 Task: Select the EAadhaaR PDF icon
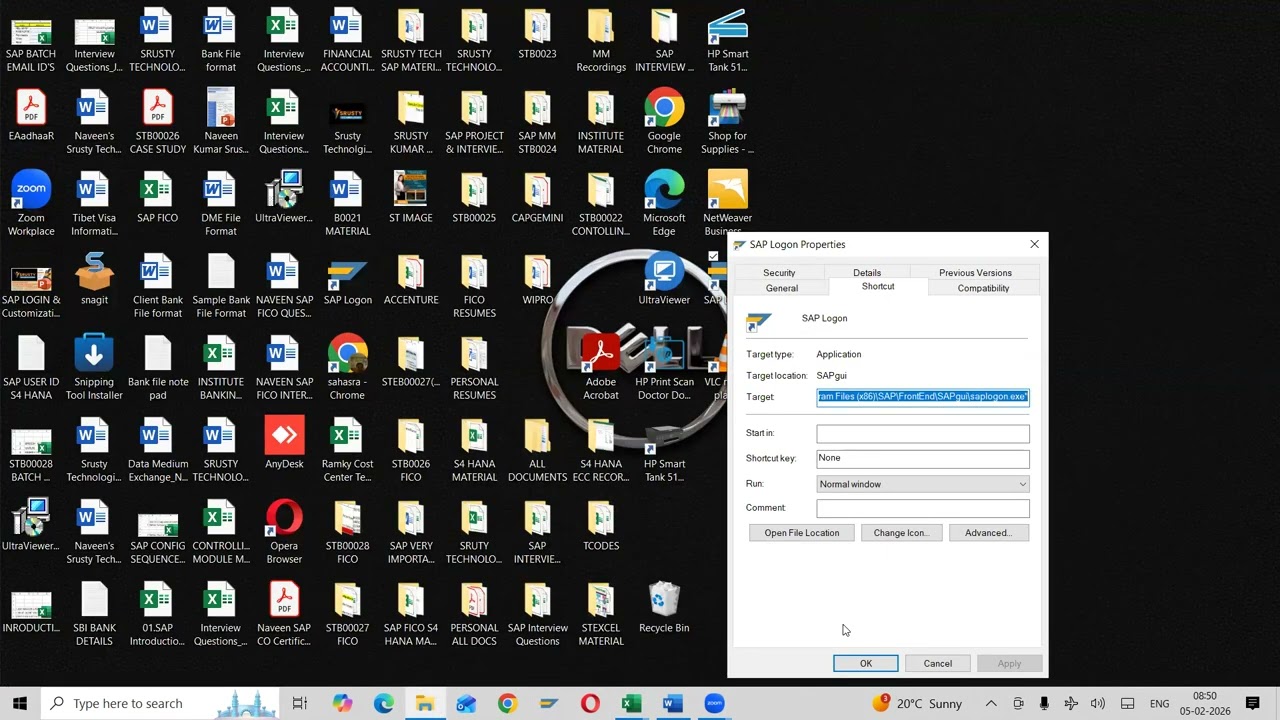31,117
